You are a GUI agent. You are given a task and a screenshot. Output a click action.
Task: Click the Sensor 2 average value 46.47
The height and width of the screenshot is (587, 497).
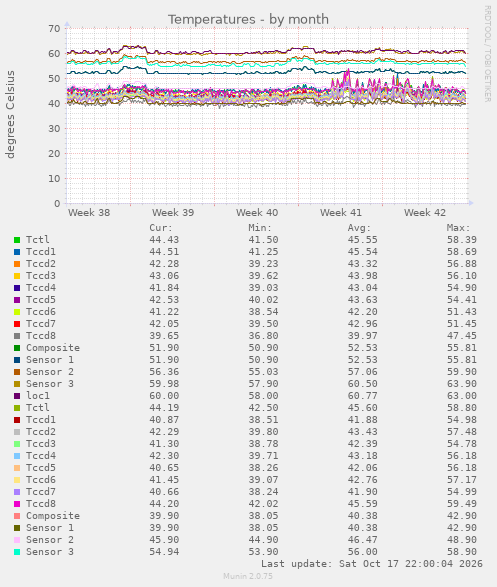tap(363, 540)
